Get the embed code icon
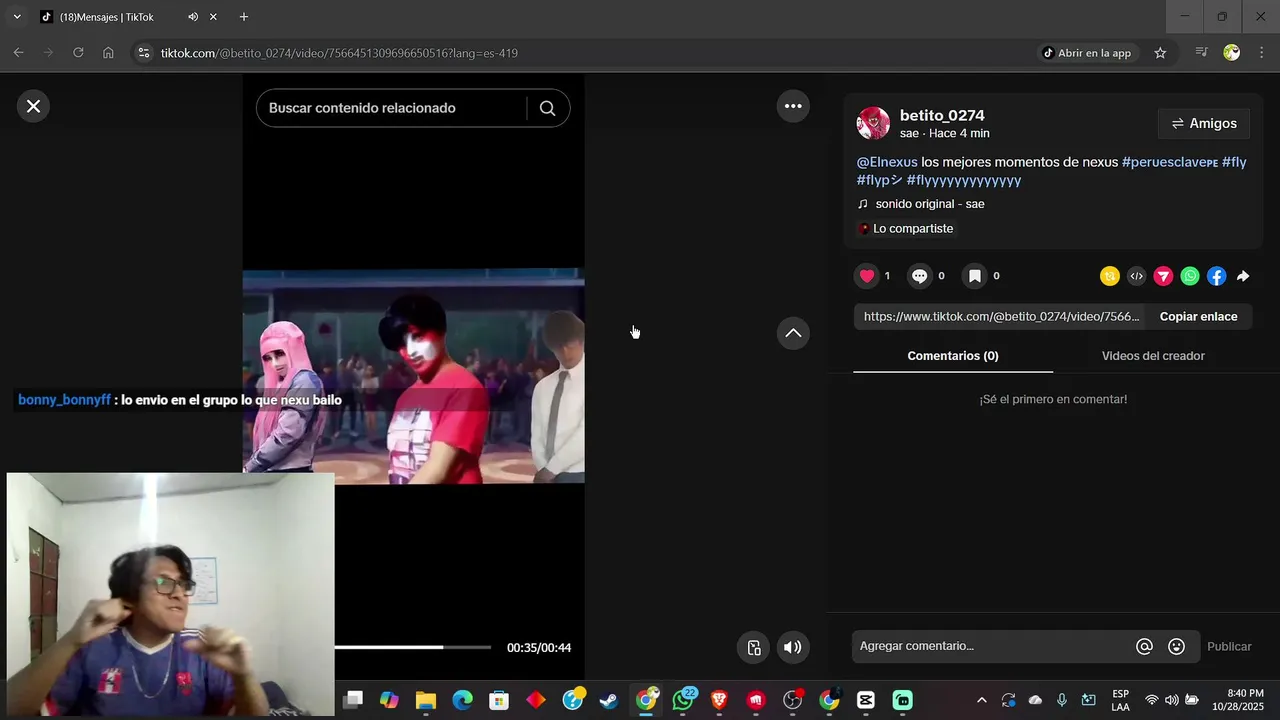 point(1137,277)
